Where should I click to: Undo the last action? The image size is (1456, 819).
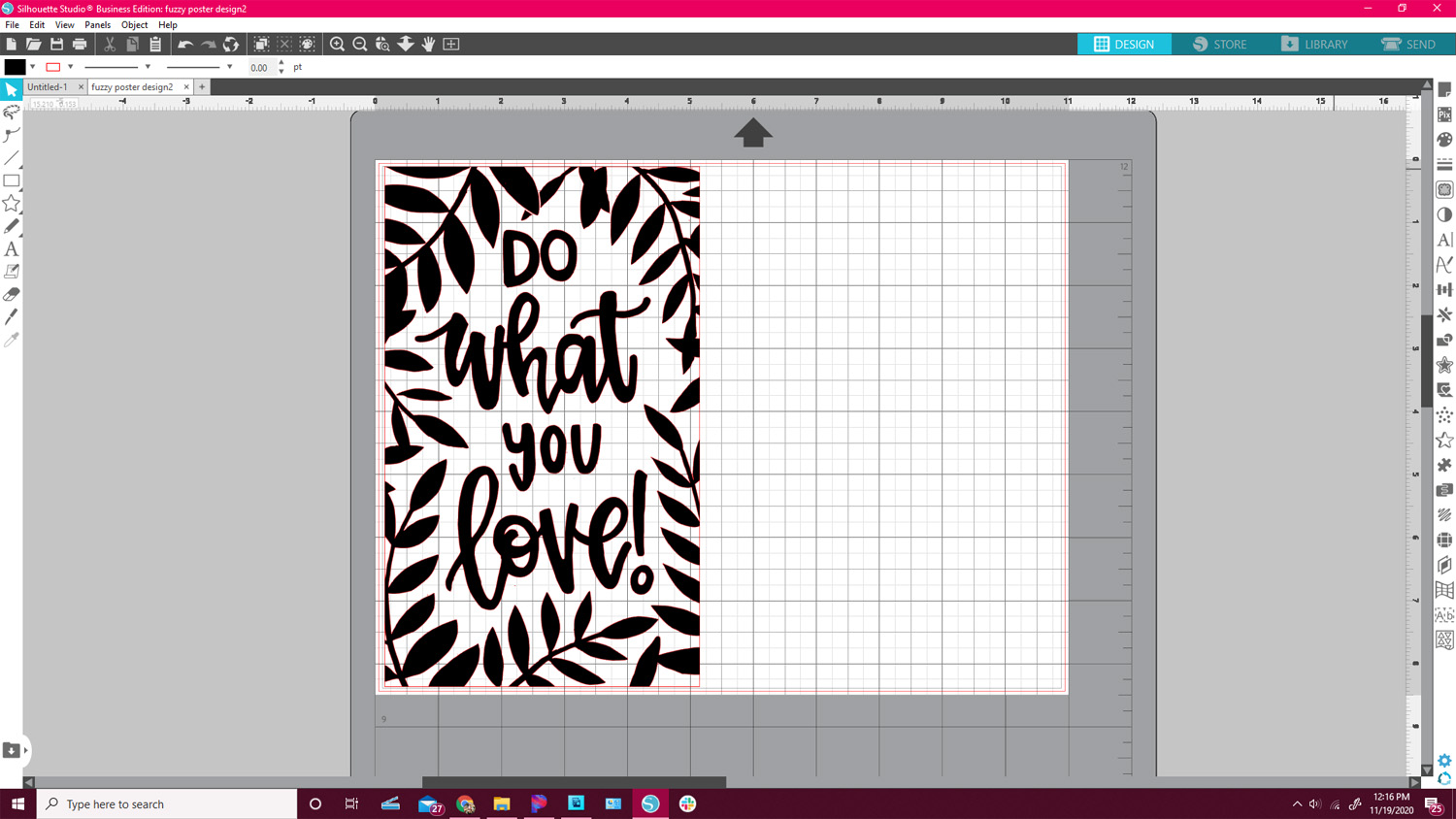(184, 44)
